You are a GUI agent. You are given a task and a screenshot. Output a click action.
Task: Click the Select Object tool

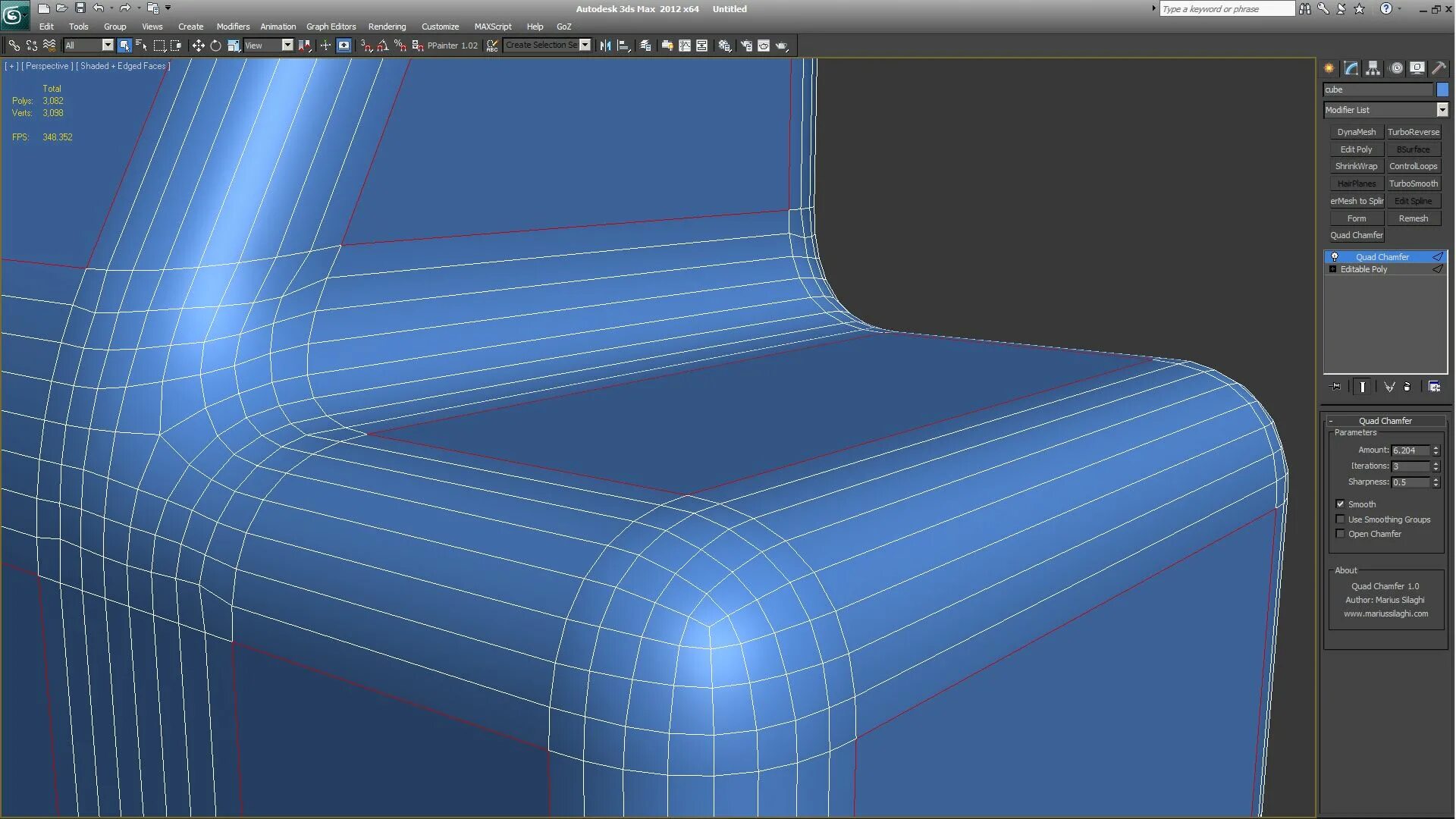124,45
